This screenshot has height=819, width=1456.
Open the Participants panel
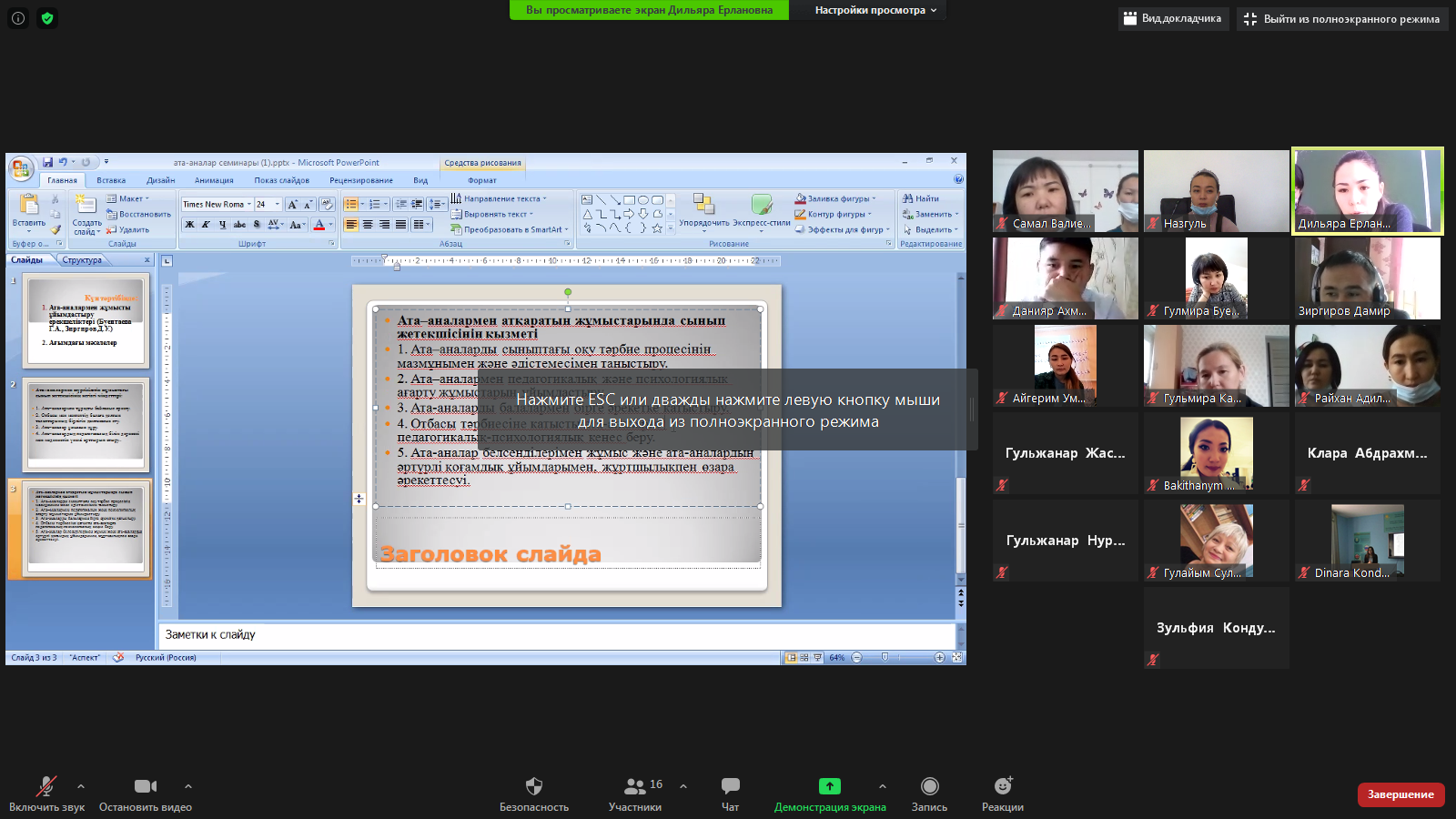tap(635, 787)
